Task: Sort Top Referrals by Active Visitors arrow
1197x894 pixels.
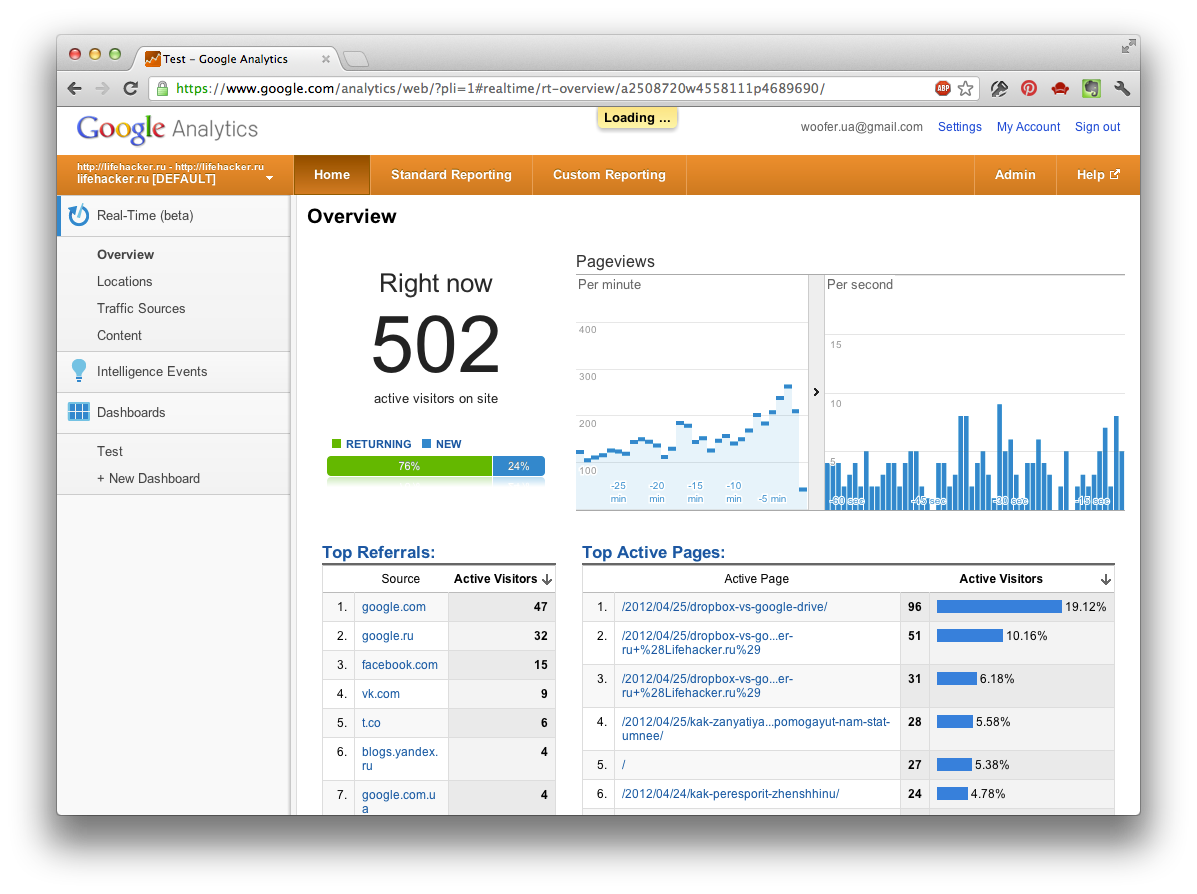Action: pos(547,579)
